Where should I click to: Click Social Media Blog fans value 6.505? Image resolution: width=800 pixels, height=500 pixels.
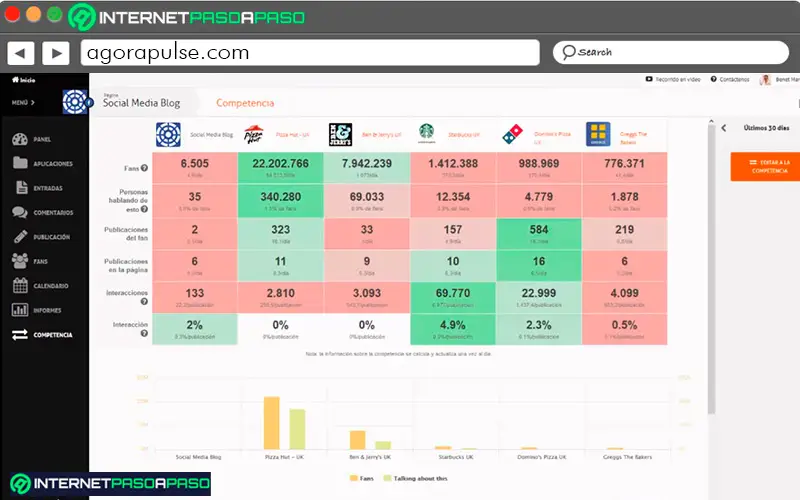tap(195, 164)
